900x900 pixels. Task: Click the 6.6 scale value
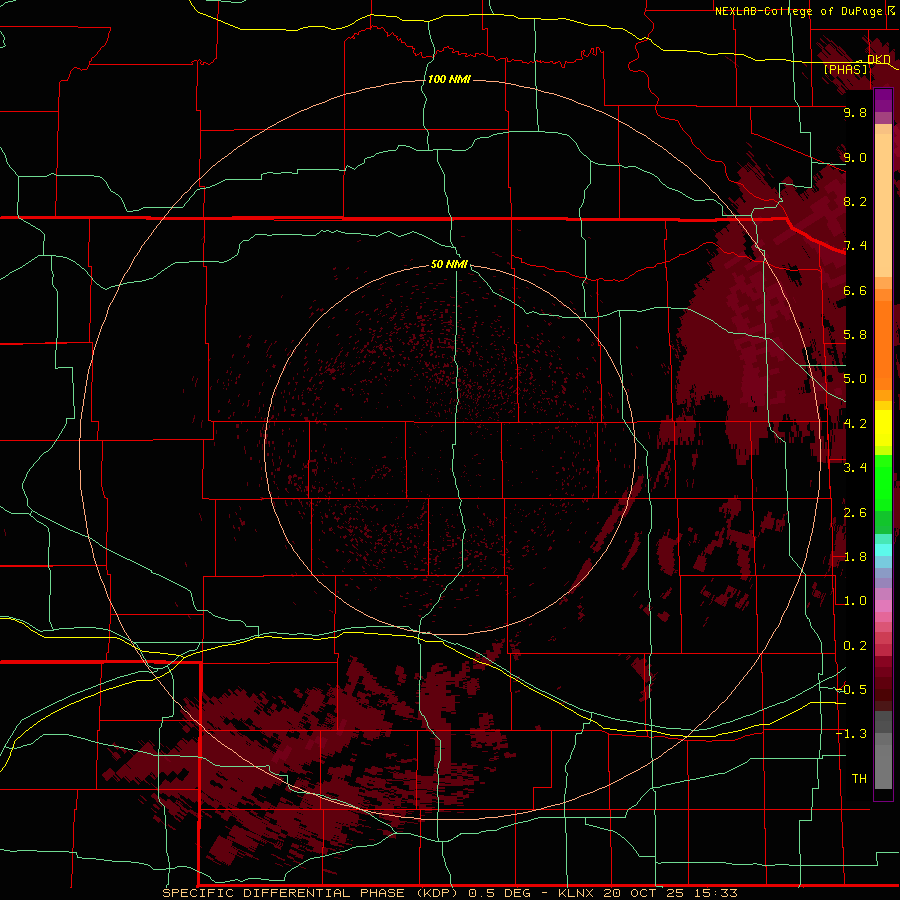coord(855,290)
